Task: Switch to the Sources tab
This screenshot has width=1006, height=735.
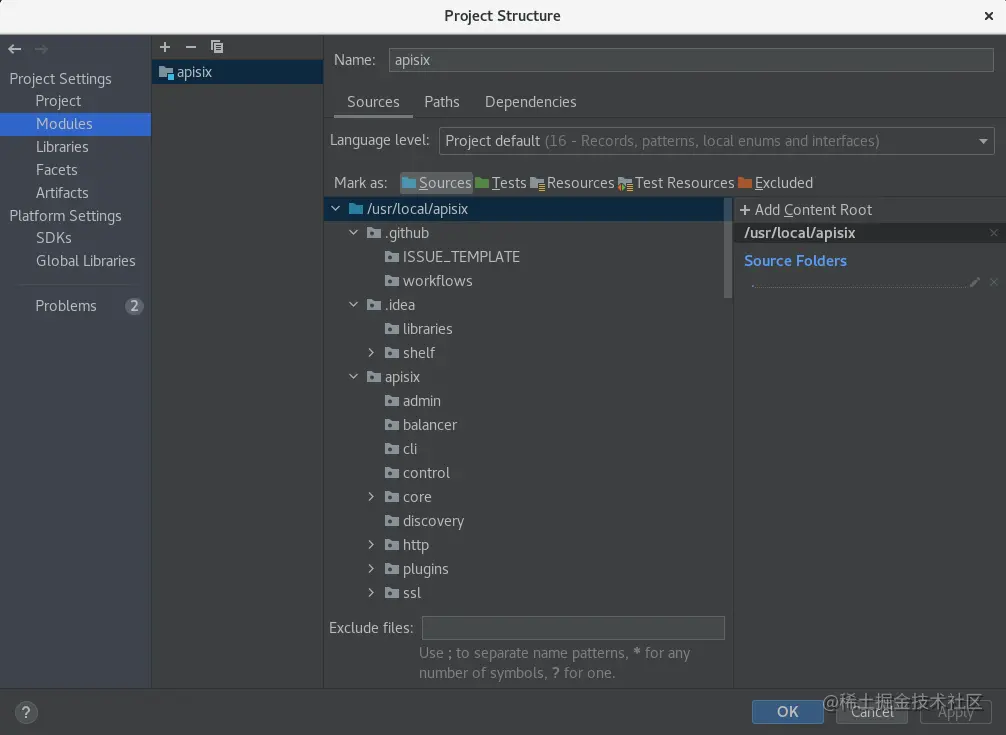Action: pyautogui.click(x=373, y=102)
